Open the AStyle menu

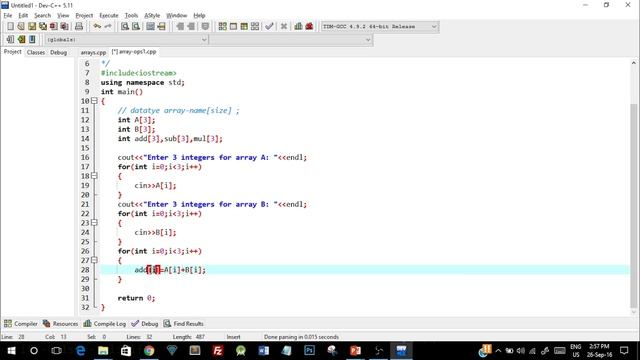coord(152,16)
